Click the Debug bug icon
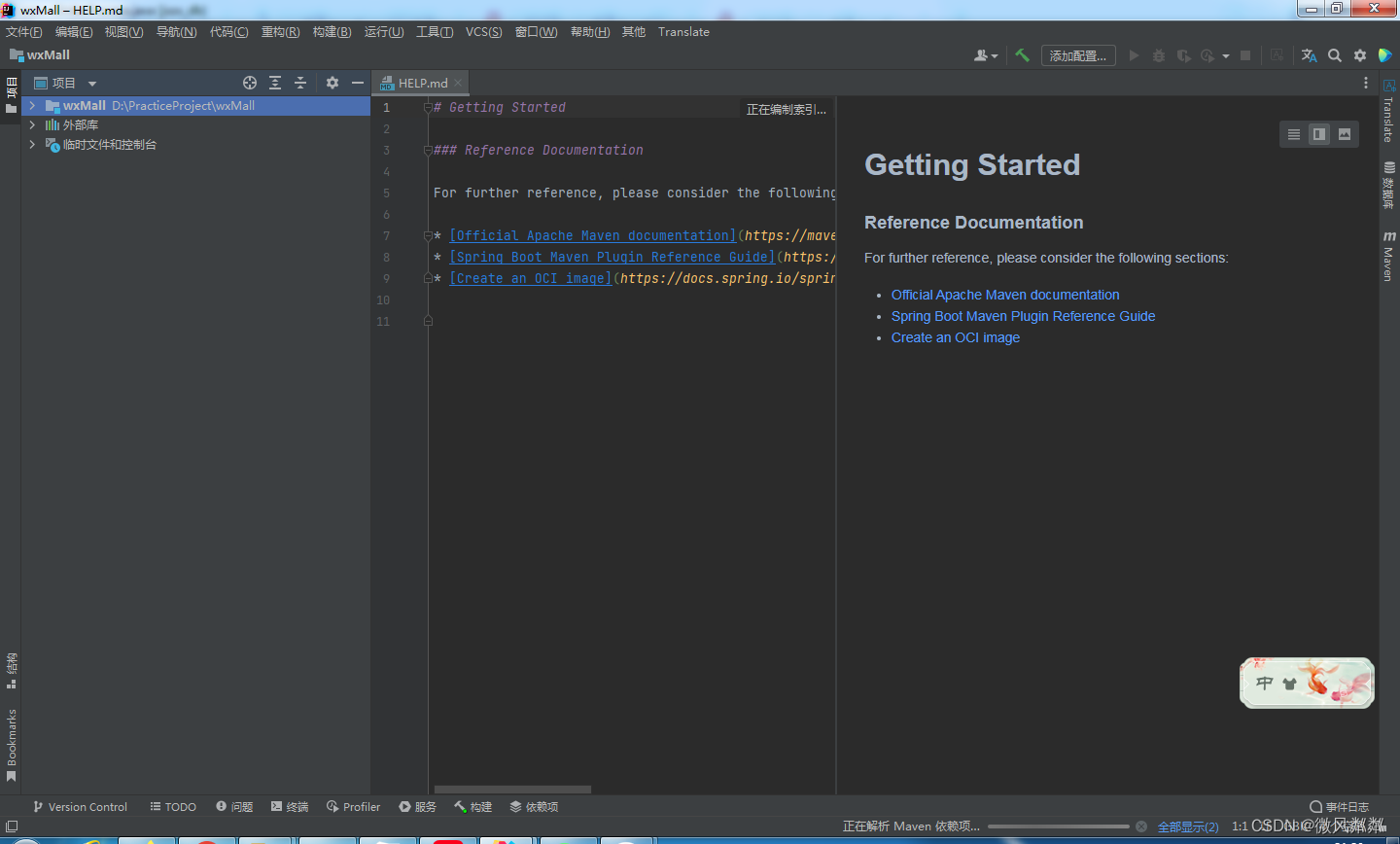 pyautogui.click(x=1158, y=55)
